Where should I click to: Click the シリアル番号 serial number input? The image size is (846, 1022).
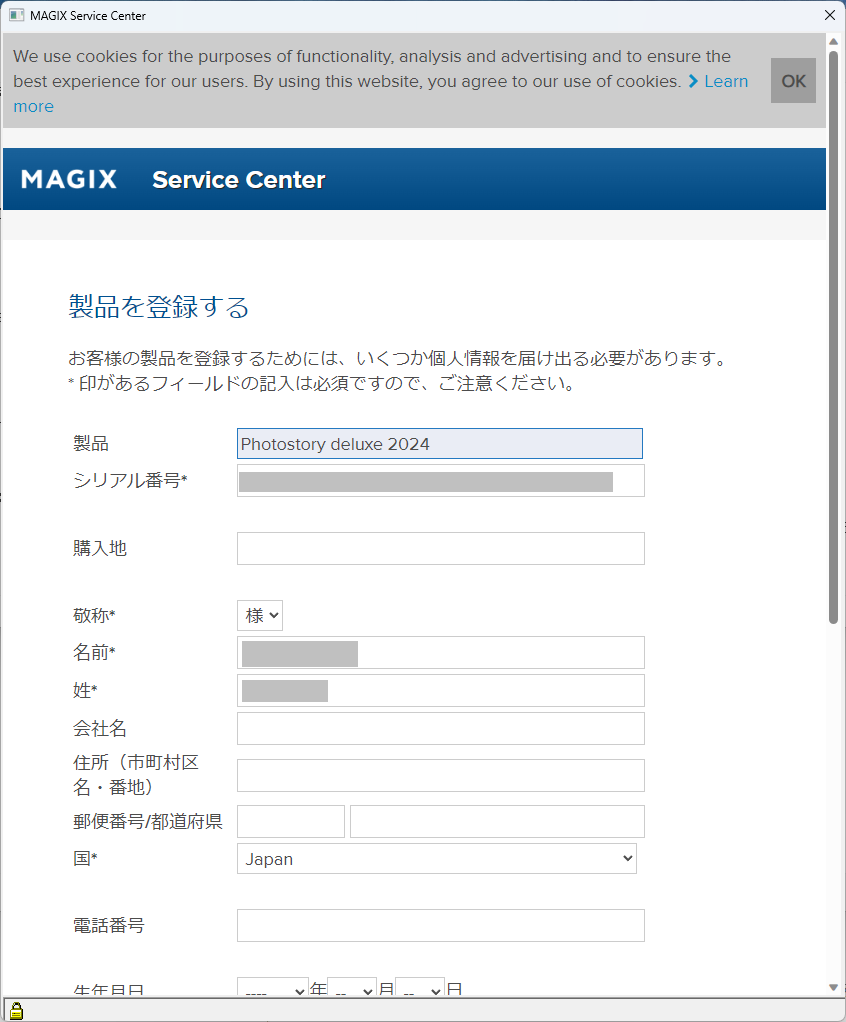(x=441, y=481)
